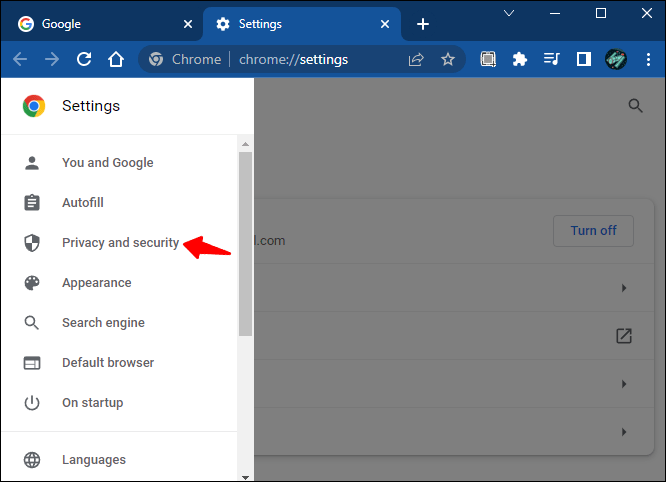Image resolution: width=666 pixels, height=482 pixels.
Task: Open the tab search dropdown chevron
Action: tap(509, 13)
